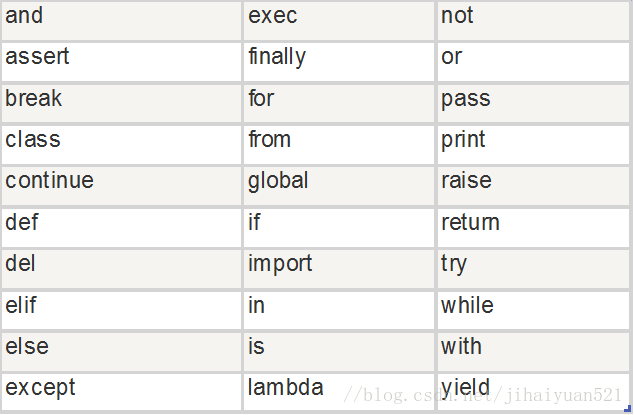Click the 'global' keyword cell

[339, 186]
